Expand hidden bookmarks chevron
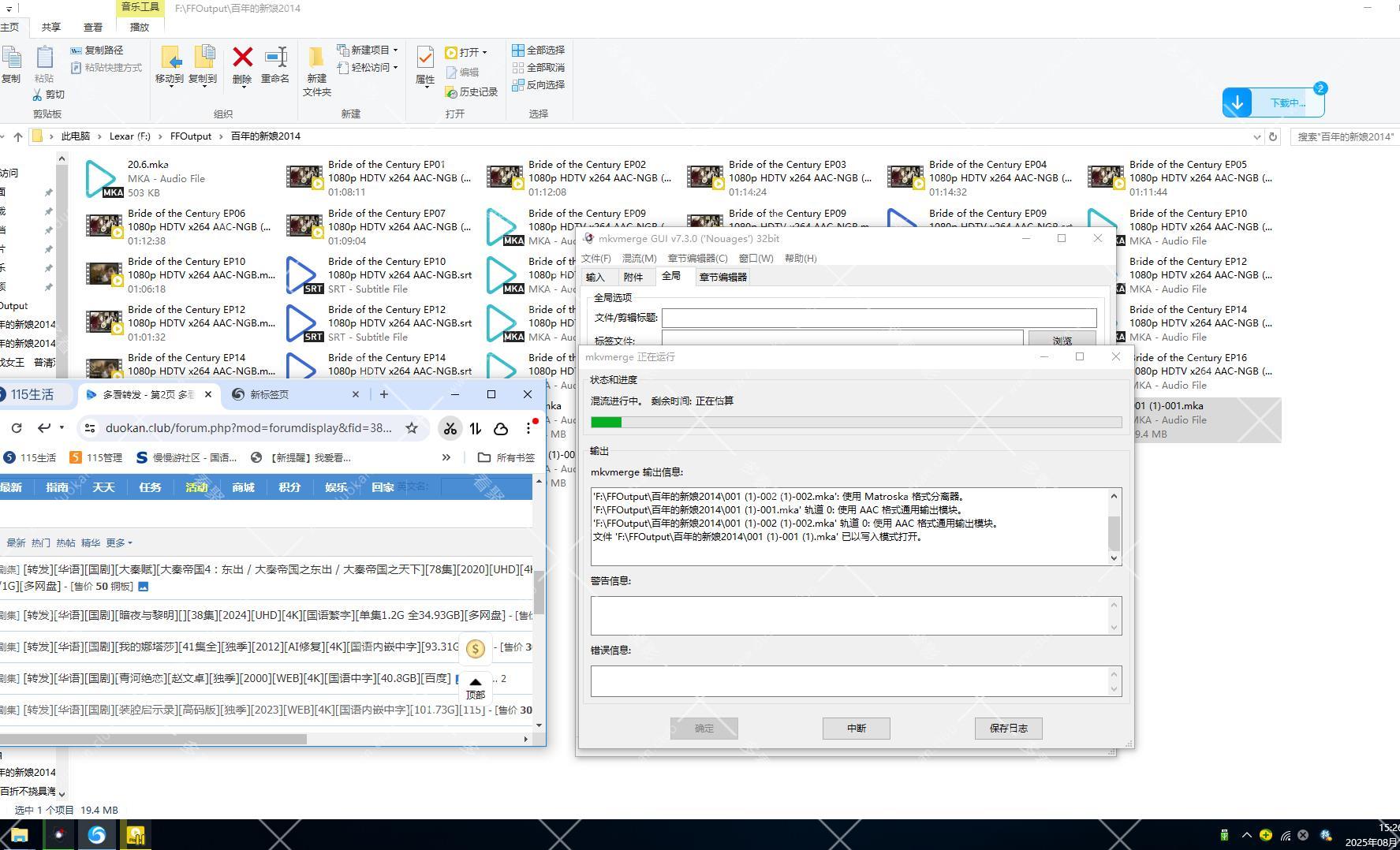1400x850 pixels. click(446, 457)
